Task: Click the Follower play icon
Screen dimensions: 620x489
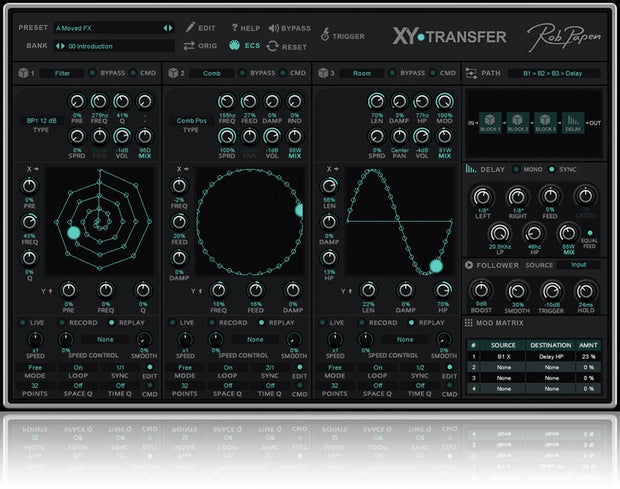Action: coord(469,265)
